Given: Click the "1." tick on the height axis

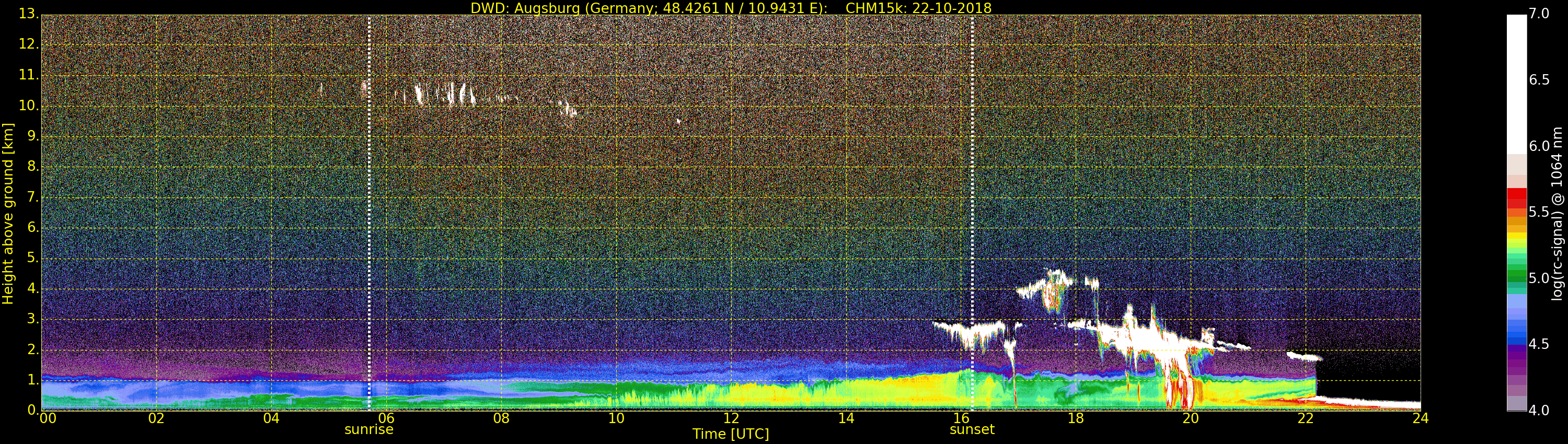Looking at the screenshot, I should tap(33, 380).
